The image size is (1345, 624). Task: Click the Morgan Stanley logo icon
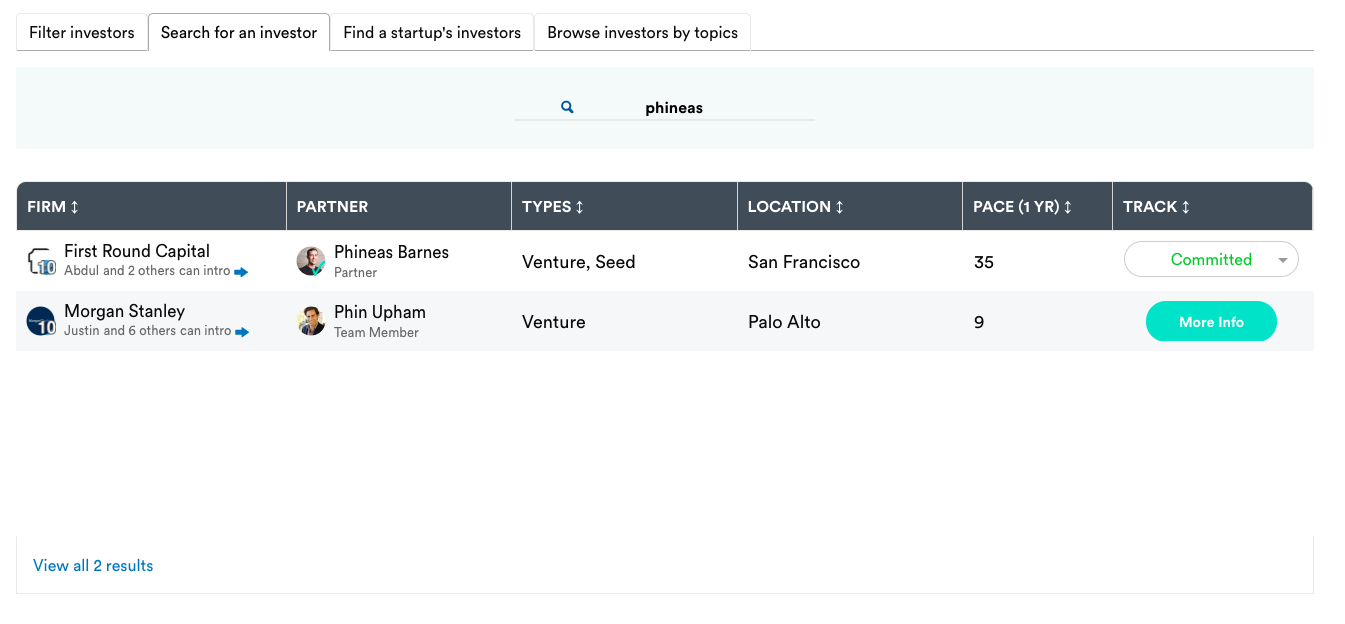pos(41,321)
